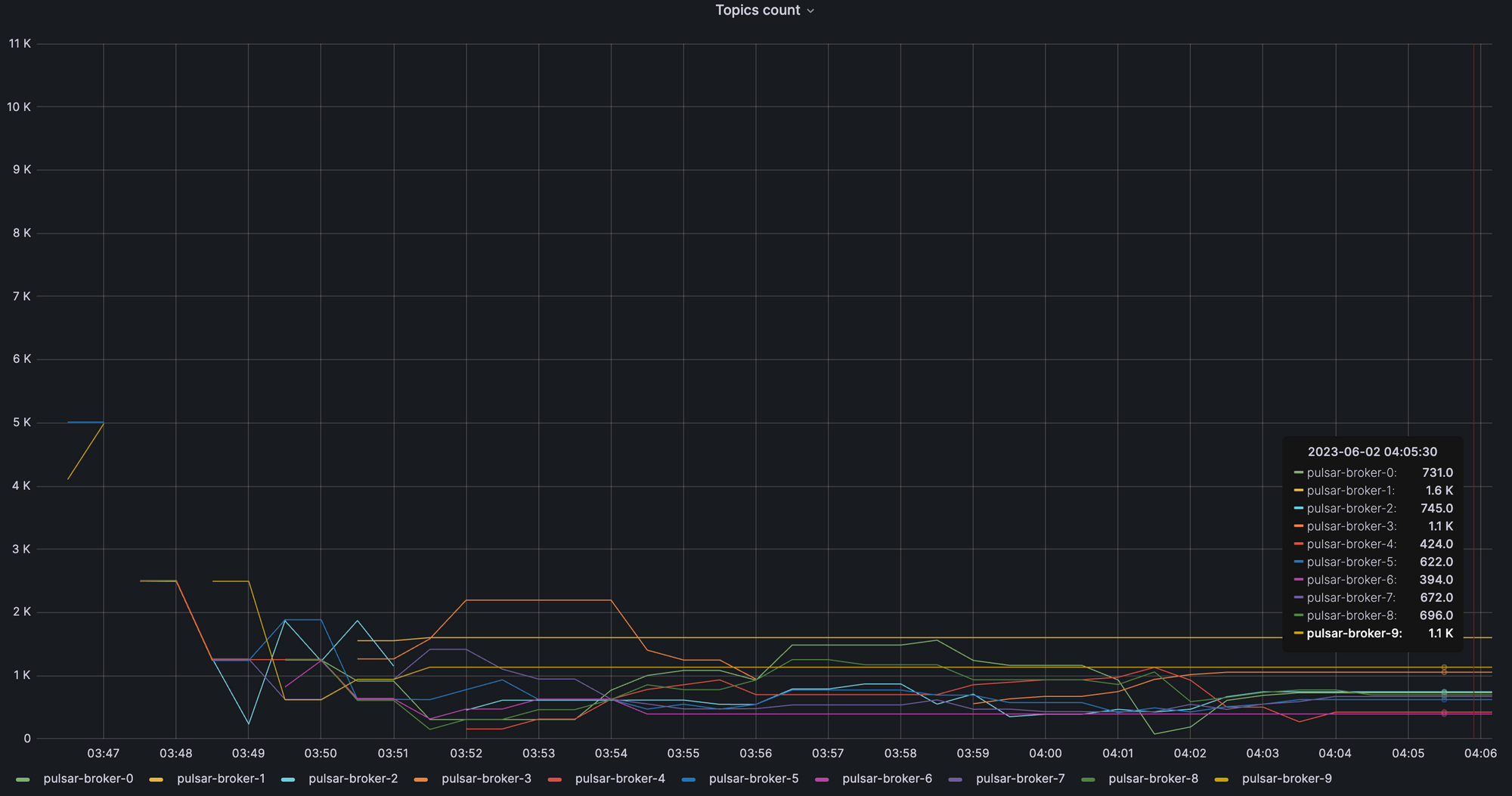Click the green swatch for pulsar-broker-8 in tooltip

(x=1299, y=615)
